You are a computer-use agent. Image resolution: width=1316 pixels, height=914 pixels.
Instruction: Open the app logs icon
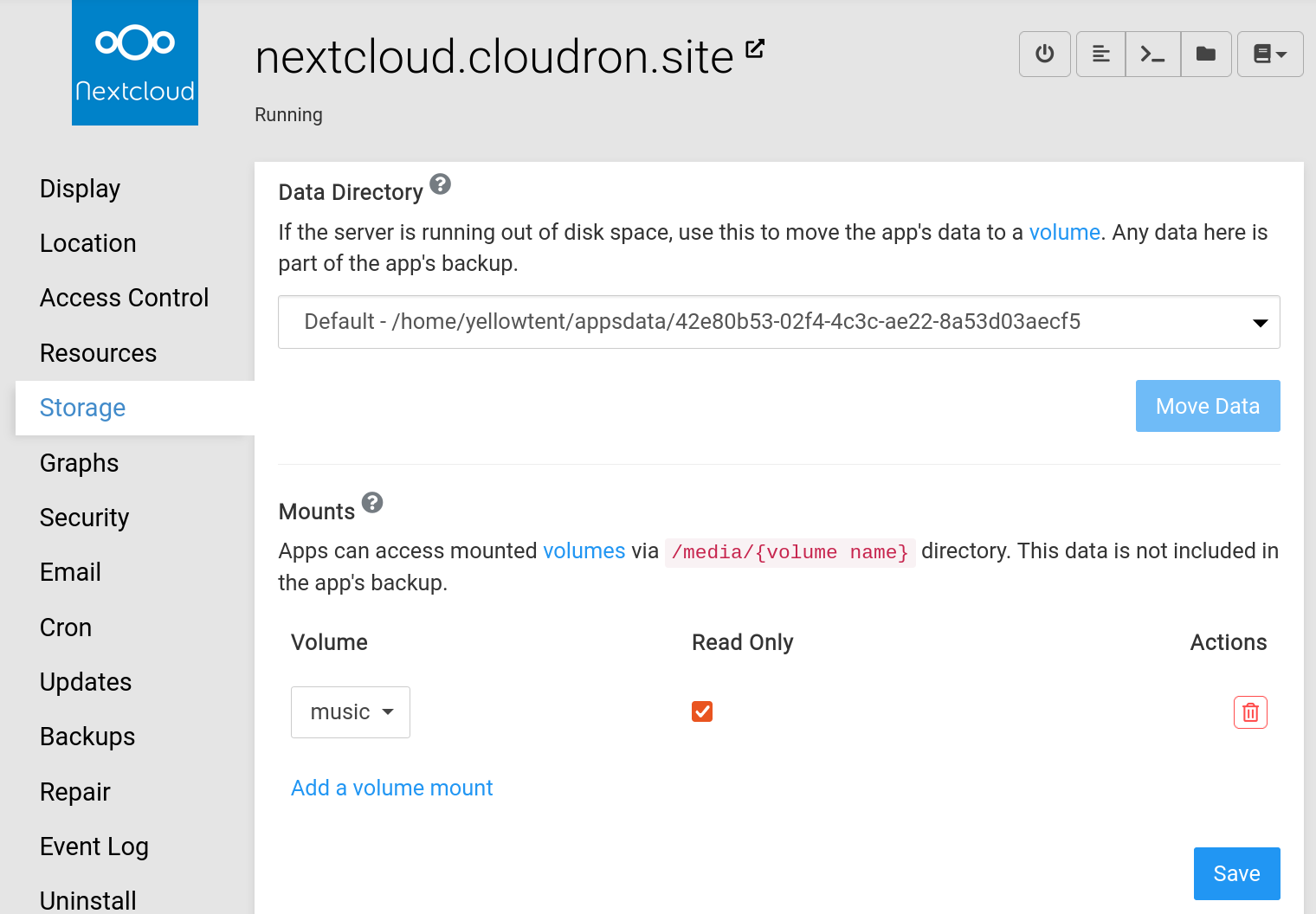pos(1100,54)
